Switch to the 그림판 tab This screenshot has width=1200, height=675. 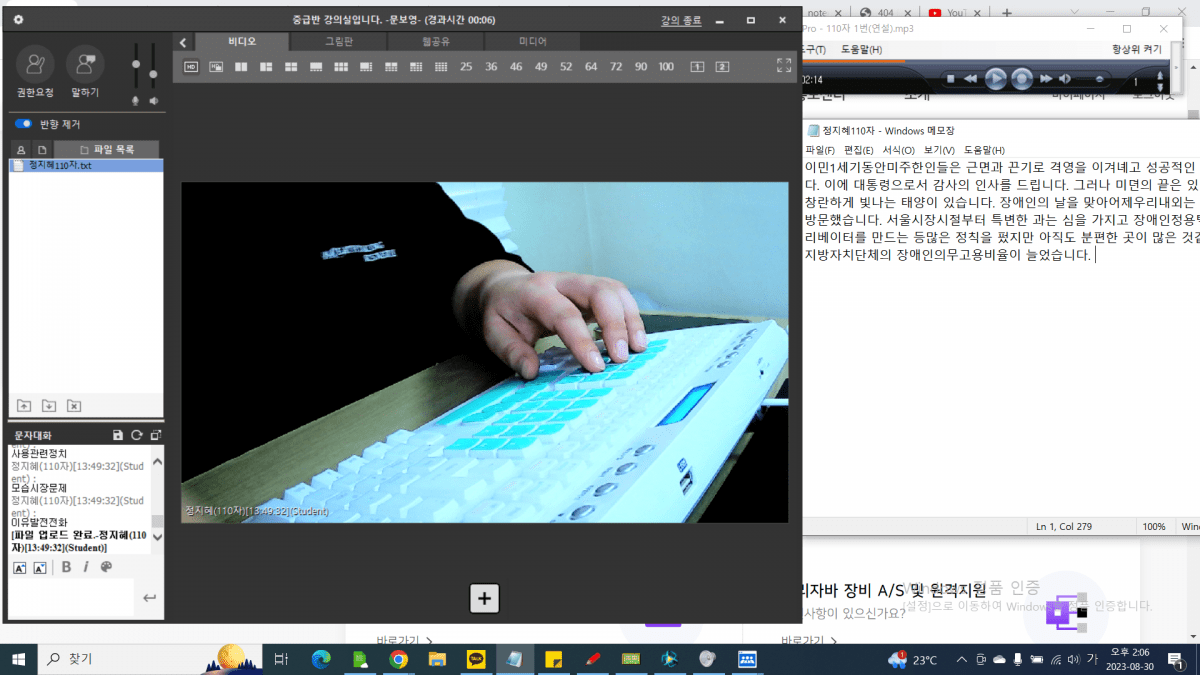point(338,42)
